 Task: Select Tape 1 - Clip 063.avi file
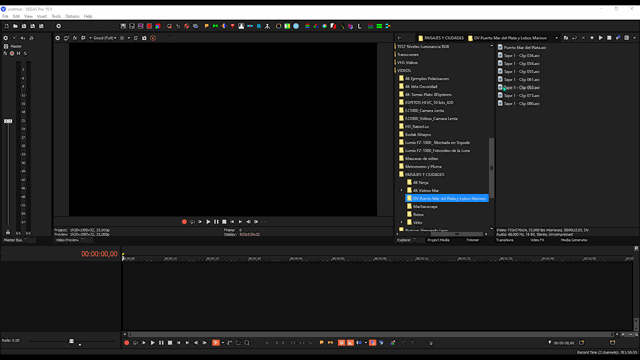[x=519, y=87]
